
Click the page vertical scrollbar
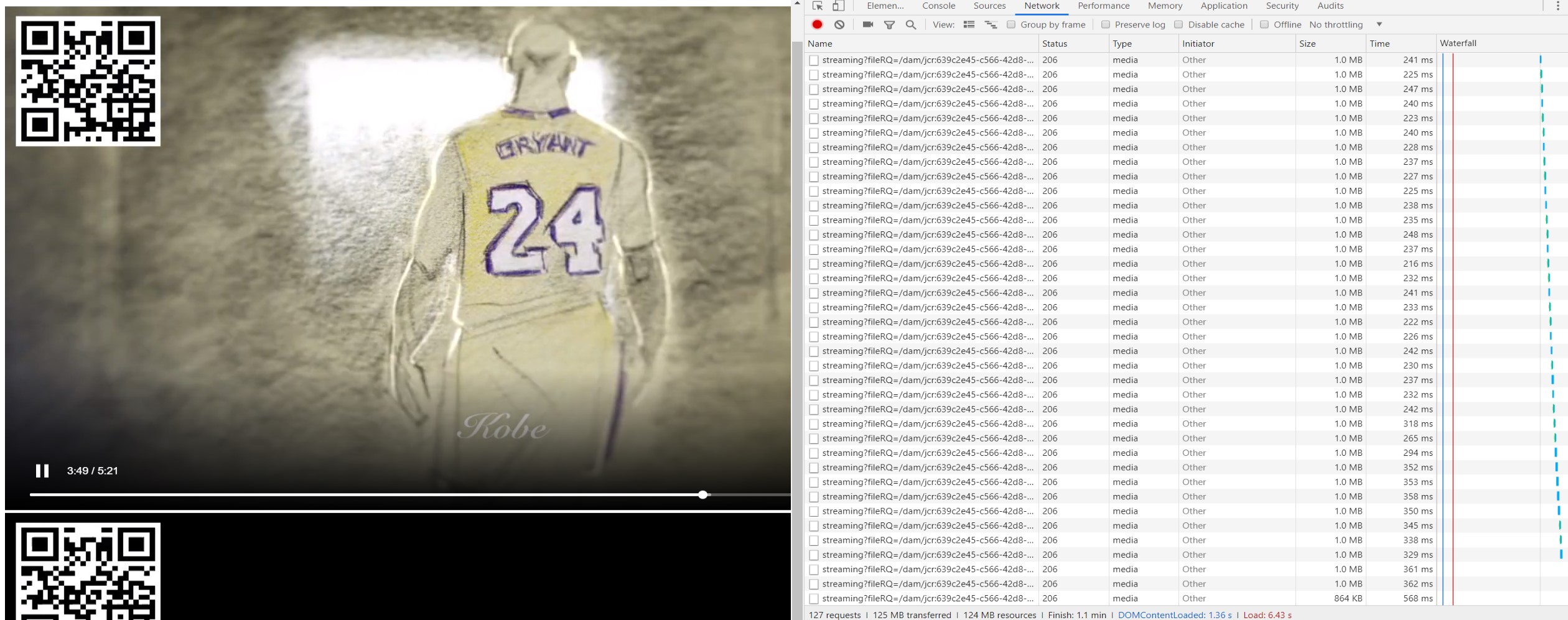coord(797,330)
